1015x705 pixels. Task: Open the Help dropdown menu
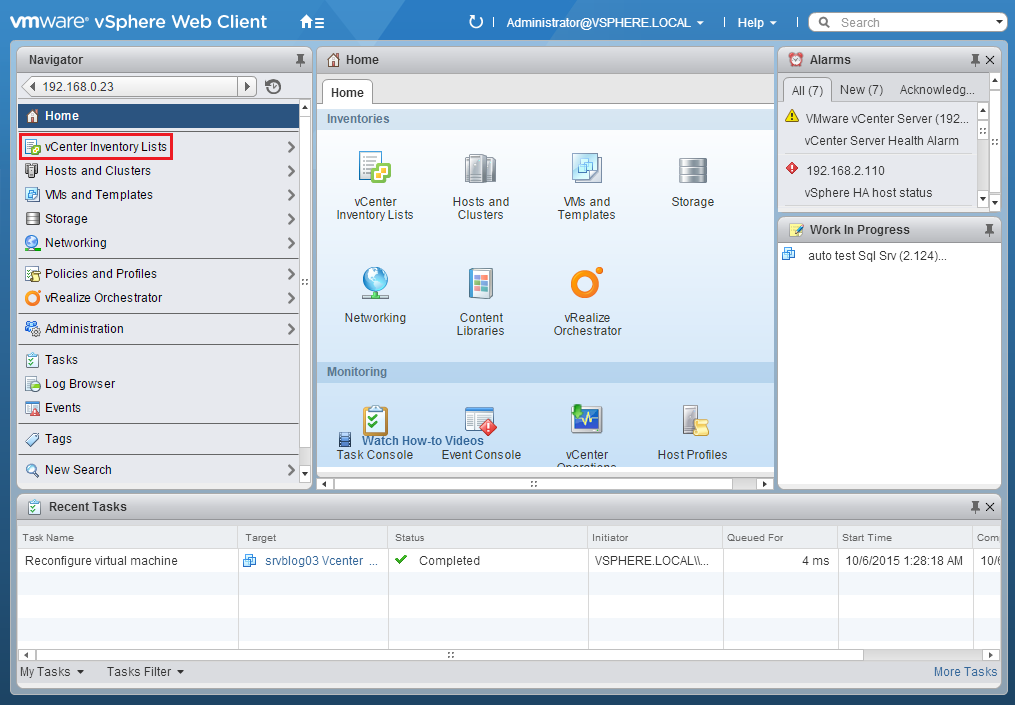coord(757,23)
